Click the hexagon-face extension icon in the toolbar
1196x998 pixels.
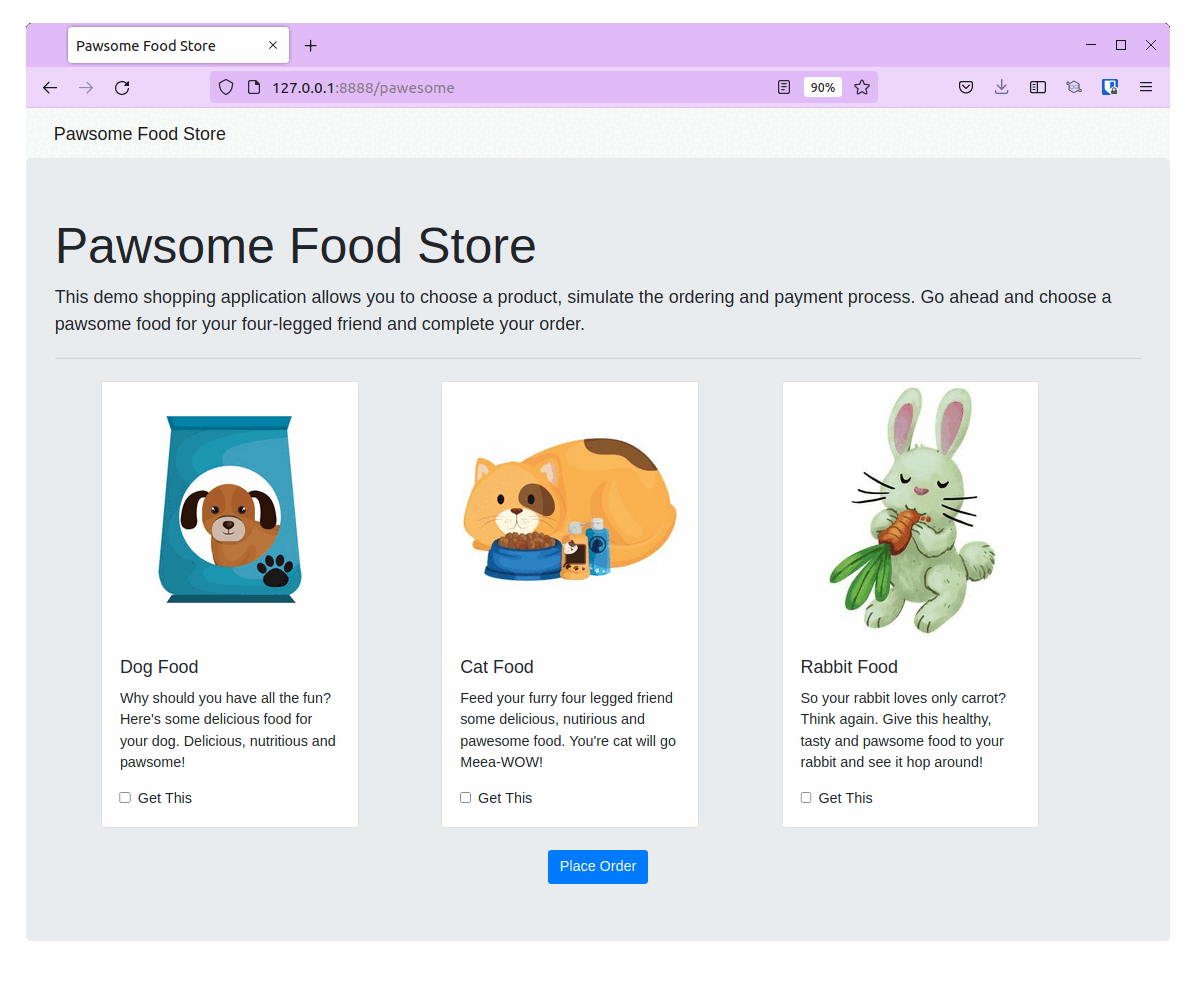1074,87
